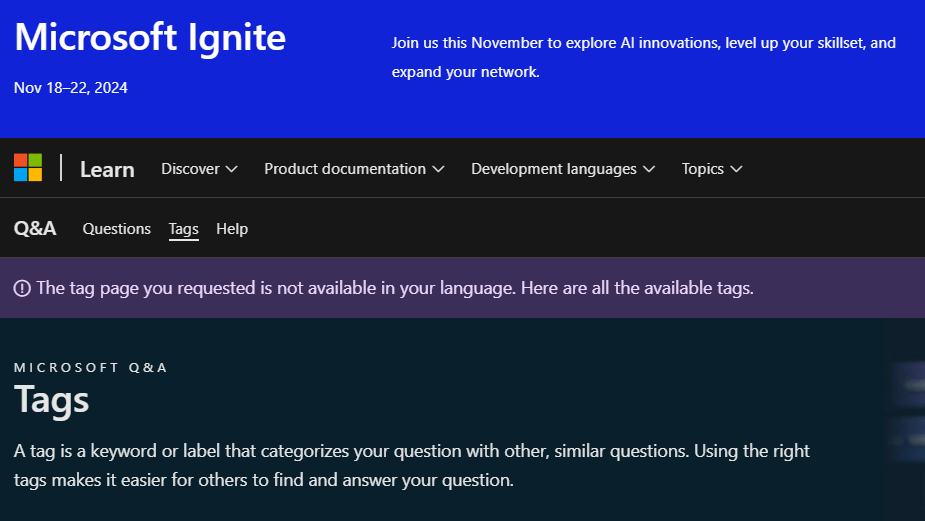Viewport: 925px width, 521px height.
Task: Click the Microsoft logo icon
Action: (x=28, y=168)
